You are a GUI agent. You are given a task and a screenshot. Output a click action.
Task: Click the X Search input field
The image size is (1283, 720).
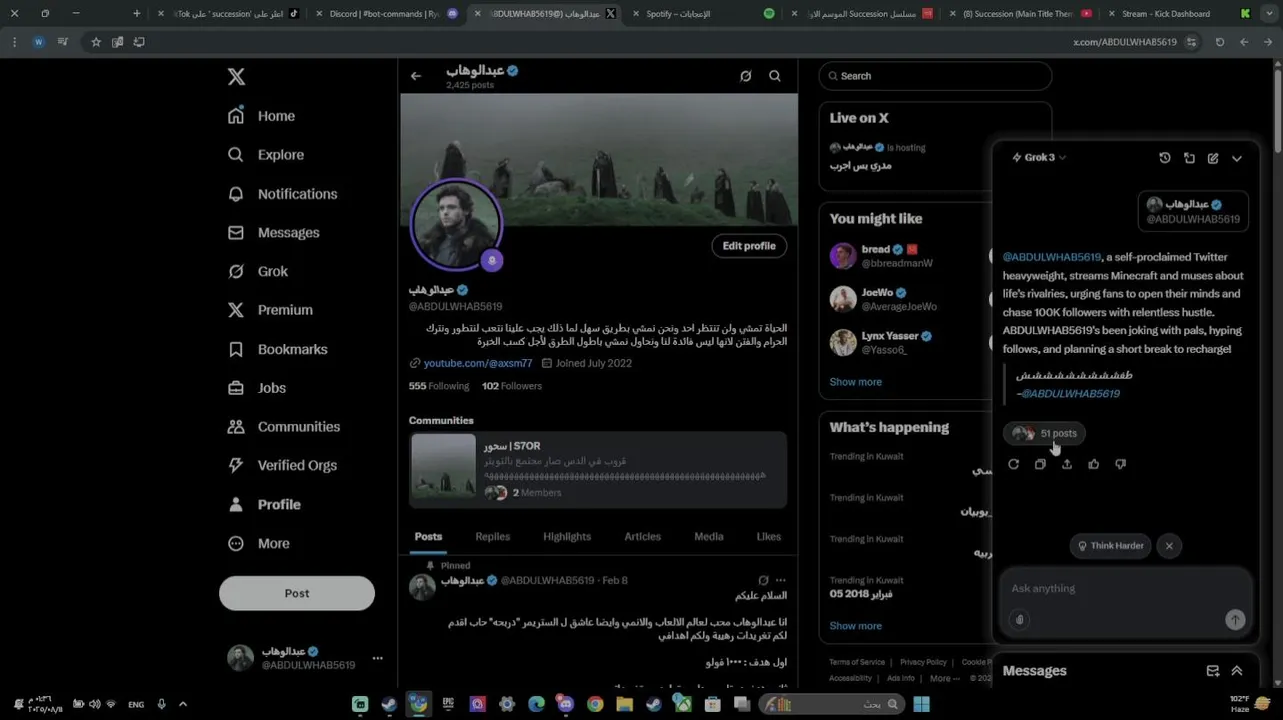click(x=935, y=76)
